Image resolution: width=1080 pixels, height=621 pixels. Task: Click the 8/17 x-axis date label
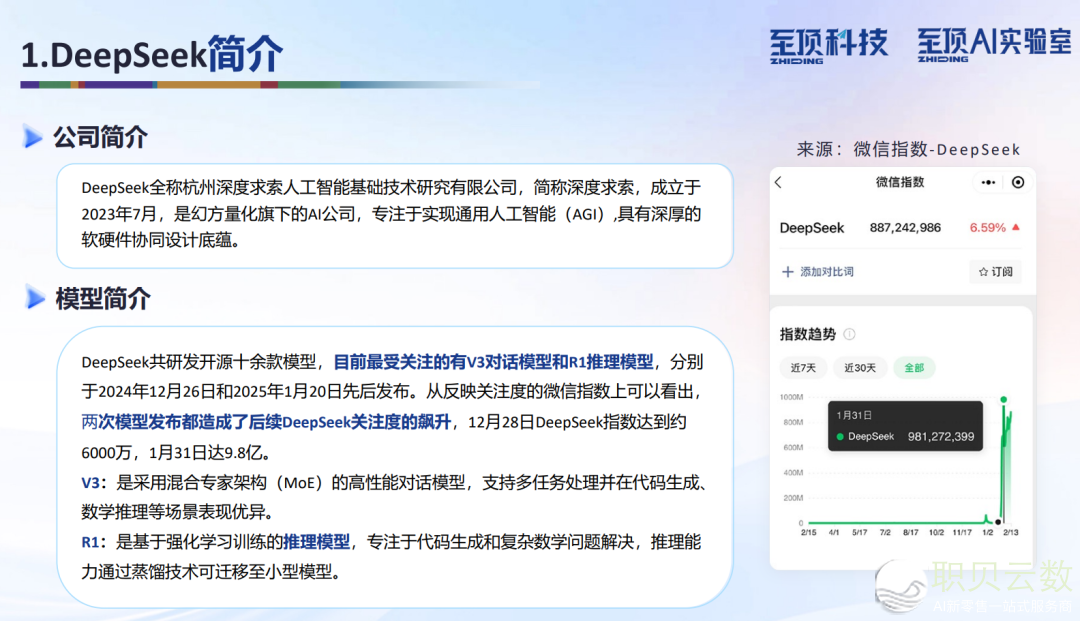[x=911, y=532]
